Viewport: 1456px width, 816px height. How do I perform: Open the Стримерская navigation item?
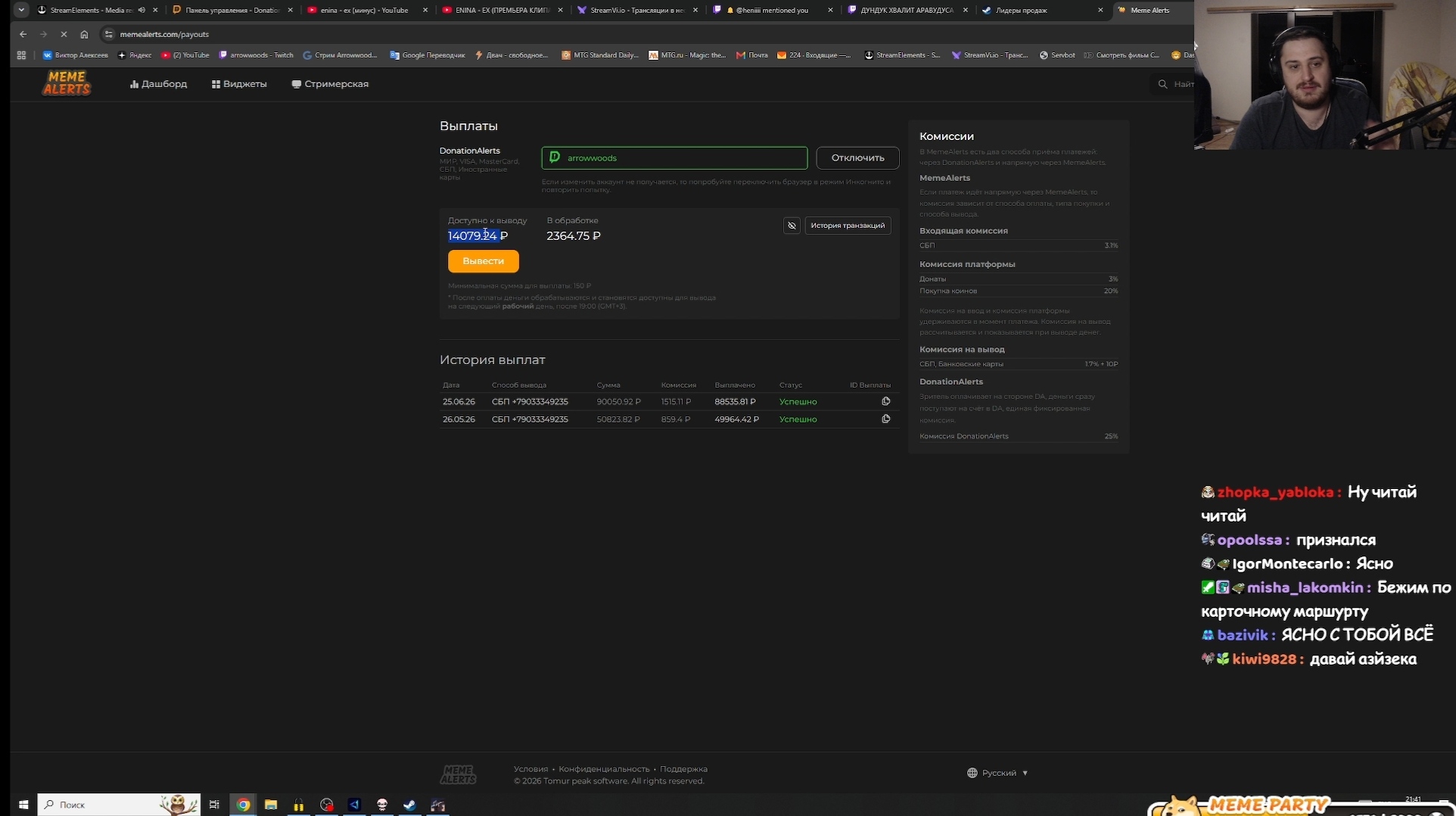click(x=330, y=84)
